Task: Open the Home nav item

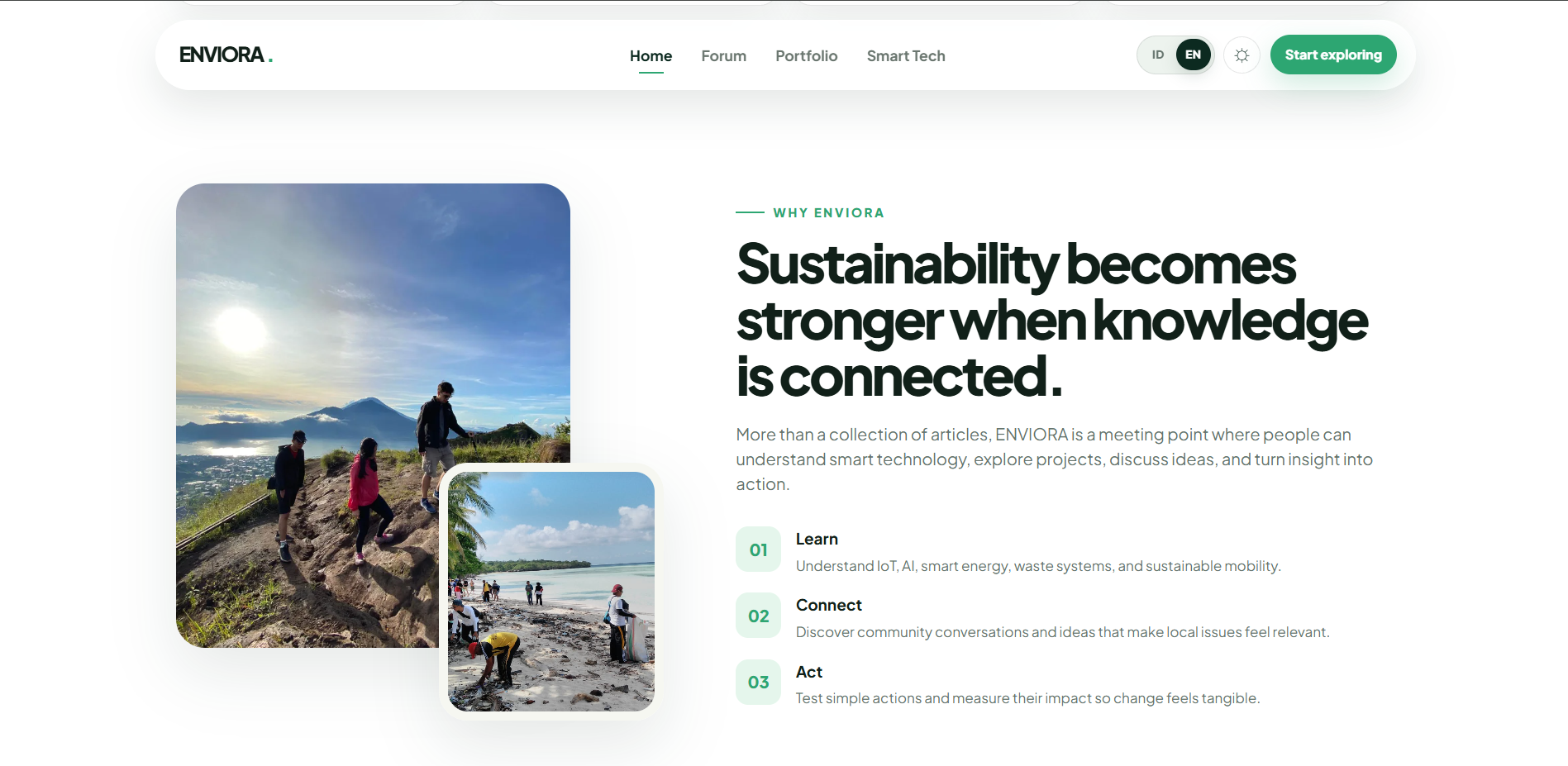Action: (x=651, y=55)
